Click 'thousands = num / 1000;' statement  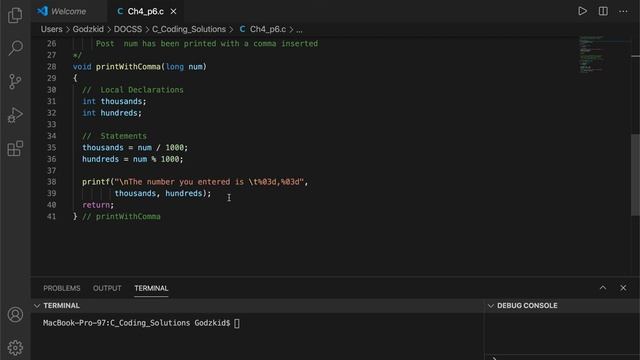pos(135,147)
